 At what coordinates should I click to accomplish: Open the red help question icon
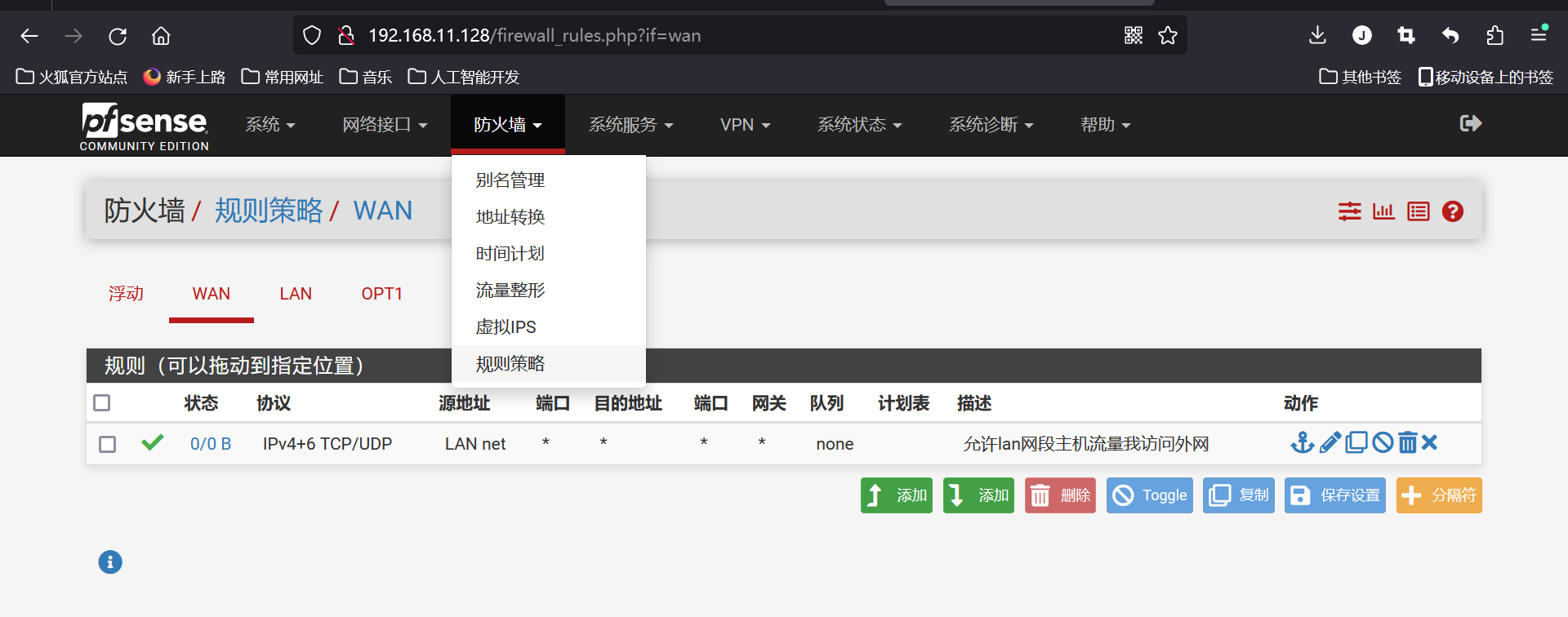pos(1453,211)
